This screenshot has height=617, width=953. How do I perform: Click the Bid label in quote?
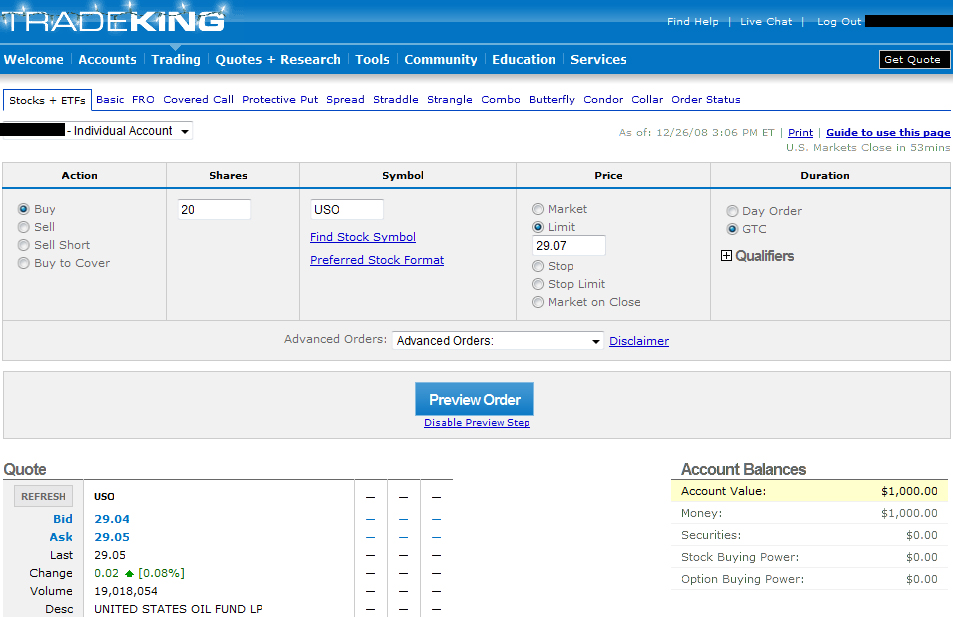click(63, 519)
